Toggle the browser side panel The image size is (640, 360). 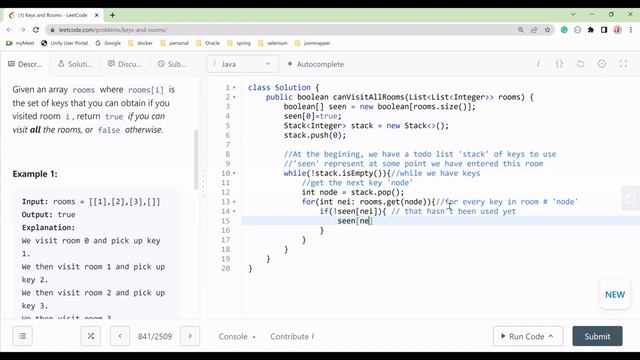604,30
